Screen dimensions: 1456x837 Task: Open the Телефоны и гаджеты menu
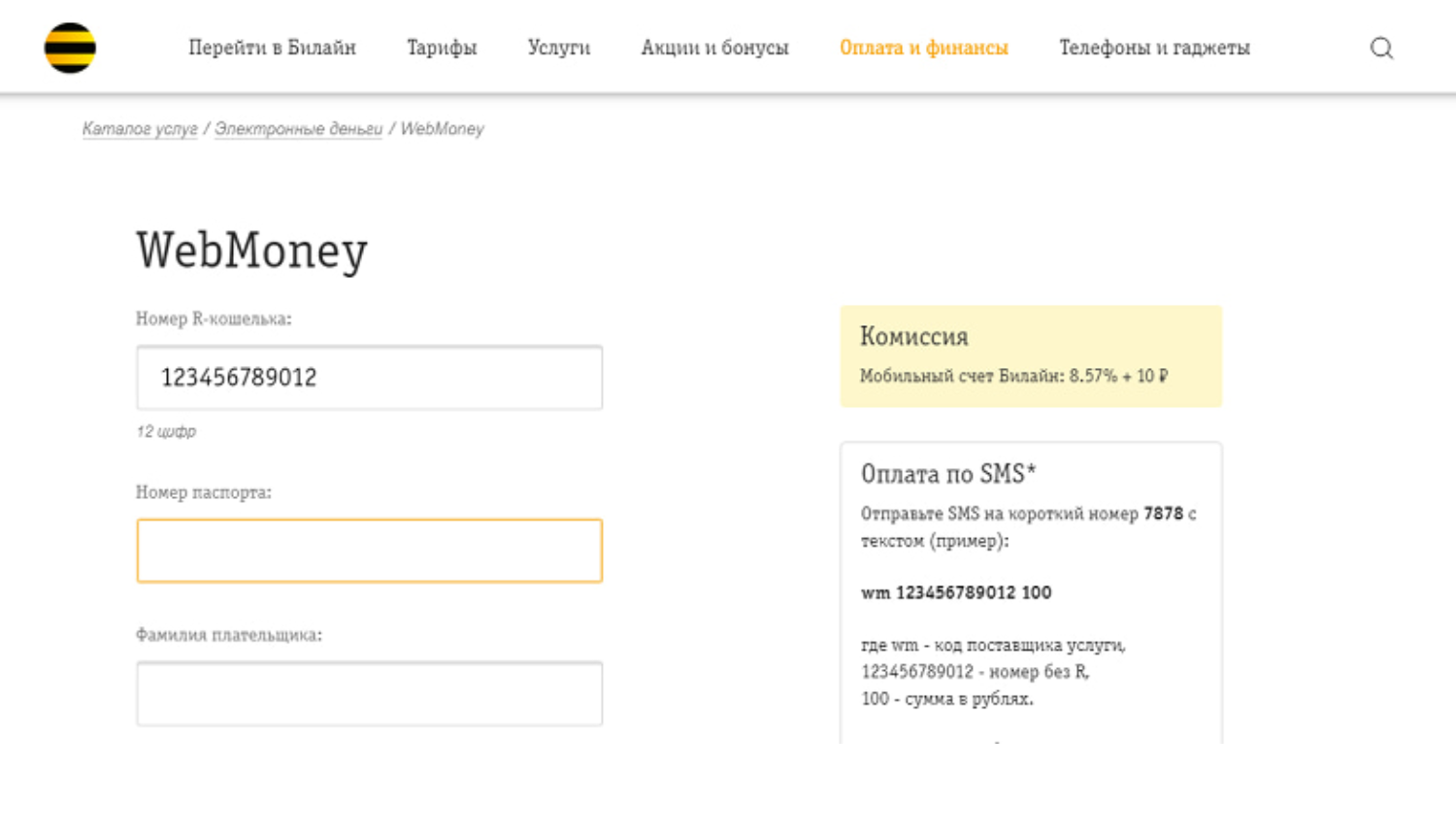(x=1154, y=48)
